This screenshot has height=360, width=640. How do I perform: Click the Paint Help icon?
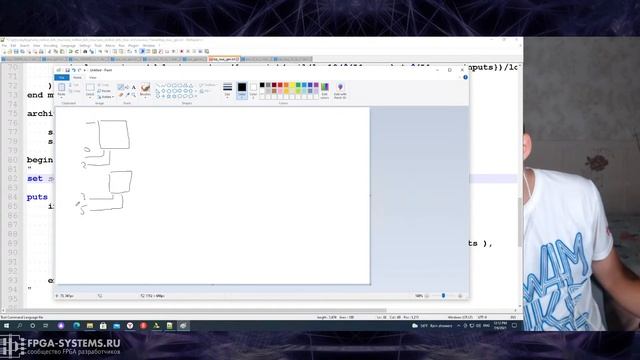465,77
